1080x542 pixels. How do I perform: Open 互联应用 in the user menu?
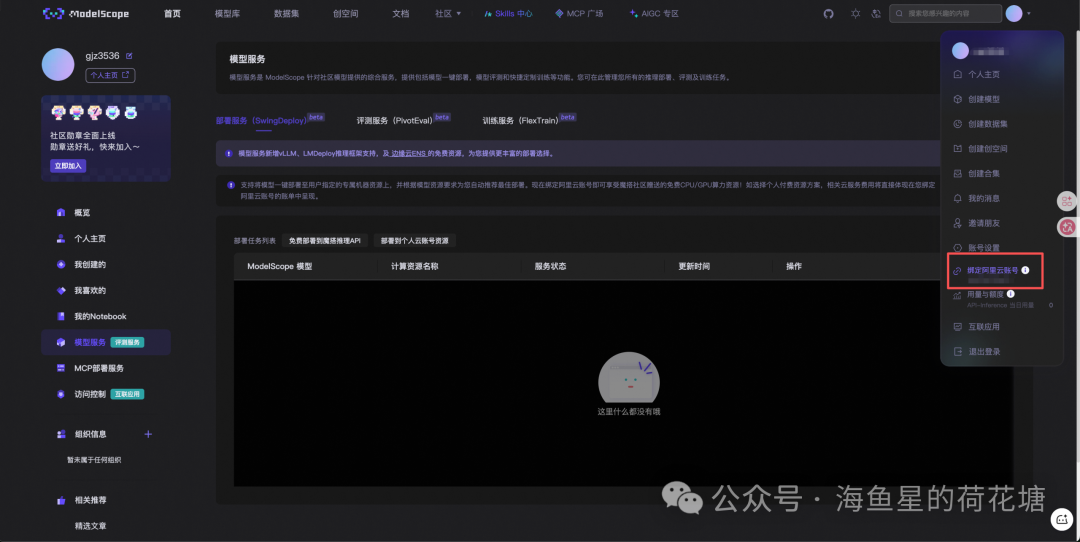pyautogui.click(x=984, y=326)
